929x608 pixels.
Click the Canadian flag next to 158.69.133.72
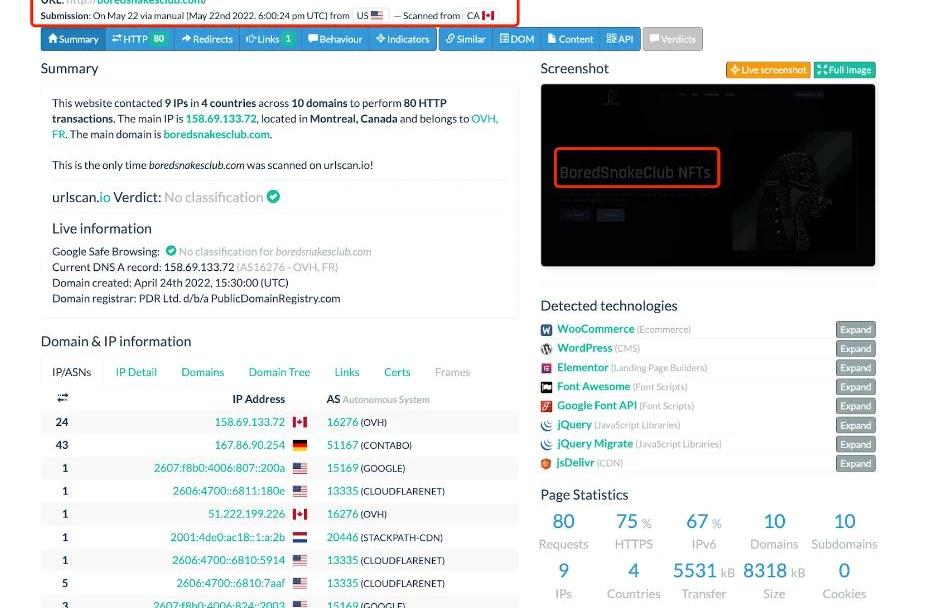click(299, 422)
